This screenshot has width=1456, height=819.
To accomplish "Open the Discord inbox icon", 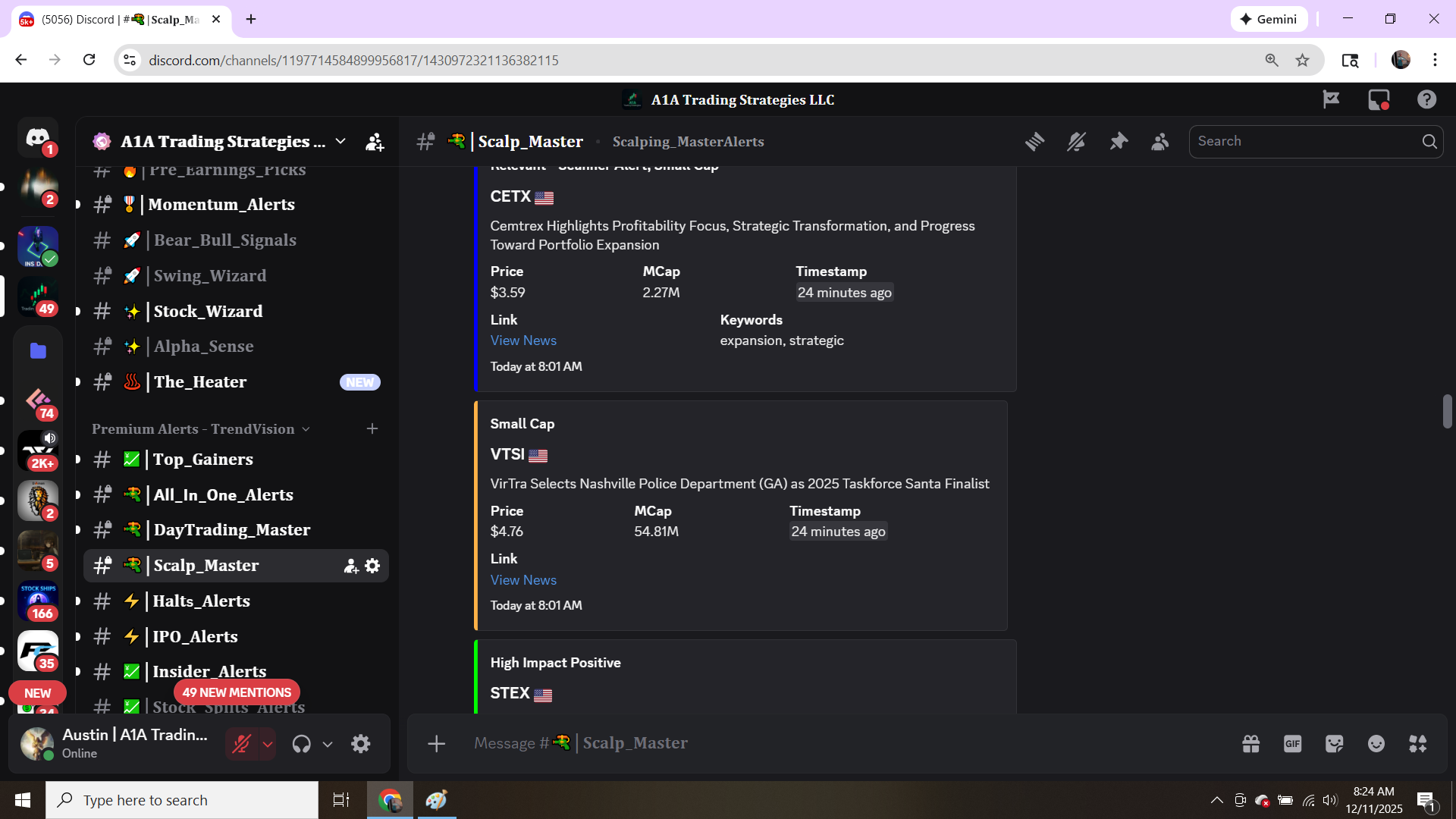I will pyautogui.click(x=1379, y=99).
